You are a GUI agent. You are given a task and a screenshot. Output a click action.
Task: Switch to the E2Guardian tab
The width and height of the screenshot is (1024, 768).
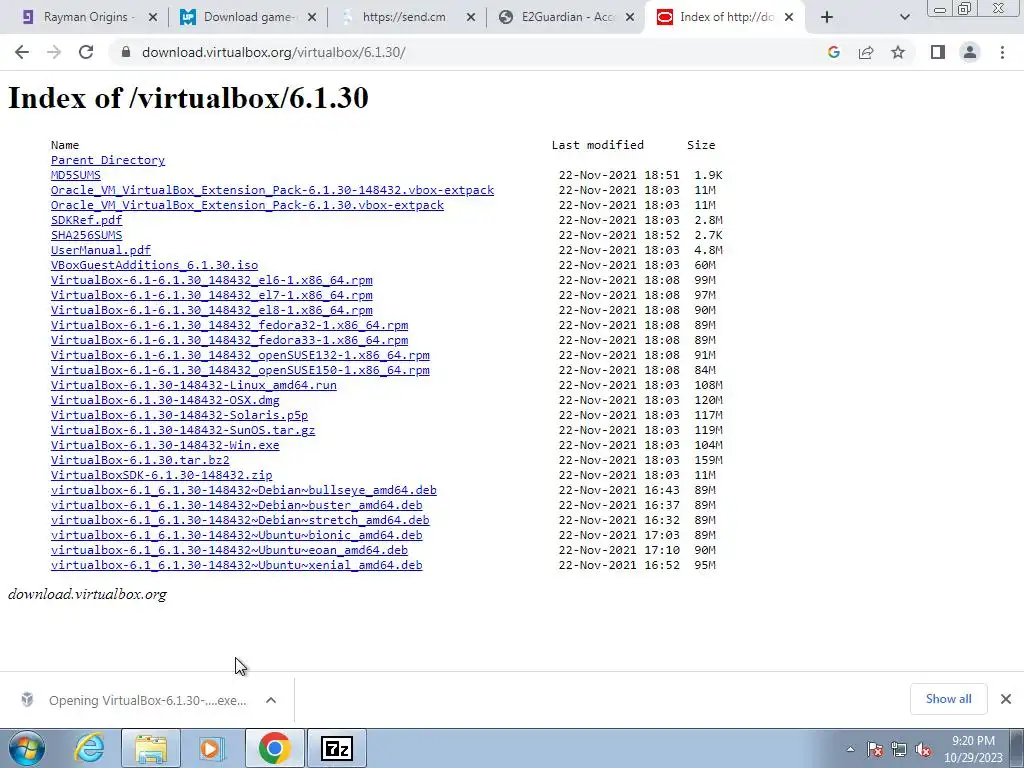coord(566,17)
